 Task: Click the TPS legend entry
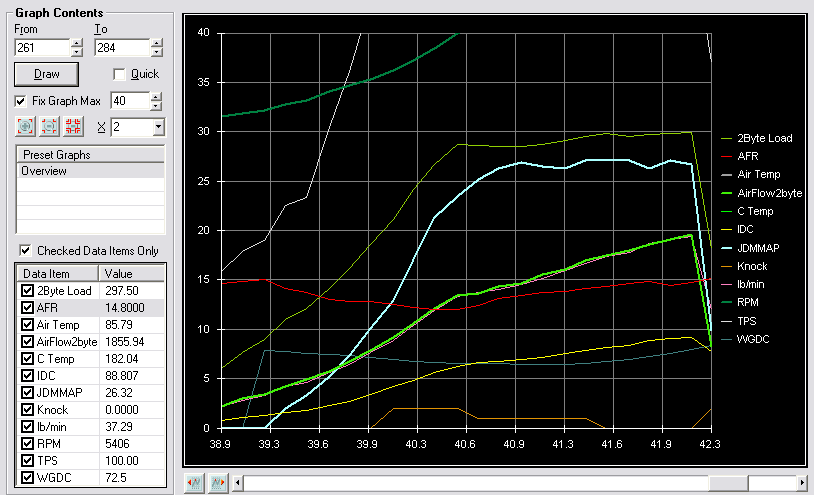click(739, 321)
